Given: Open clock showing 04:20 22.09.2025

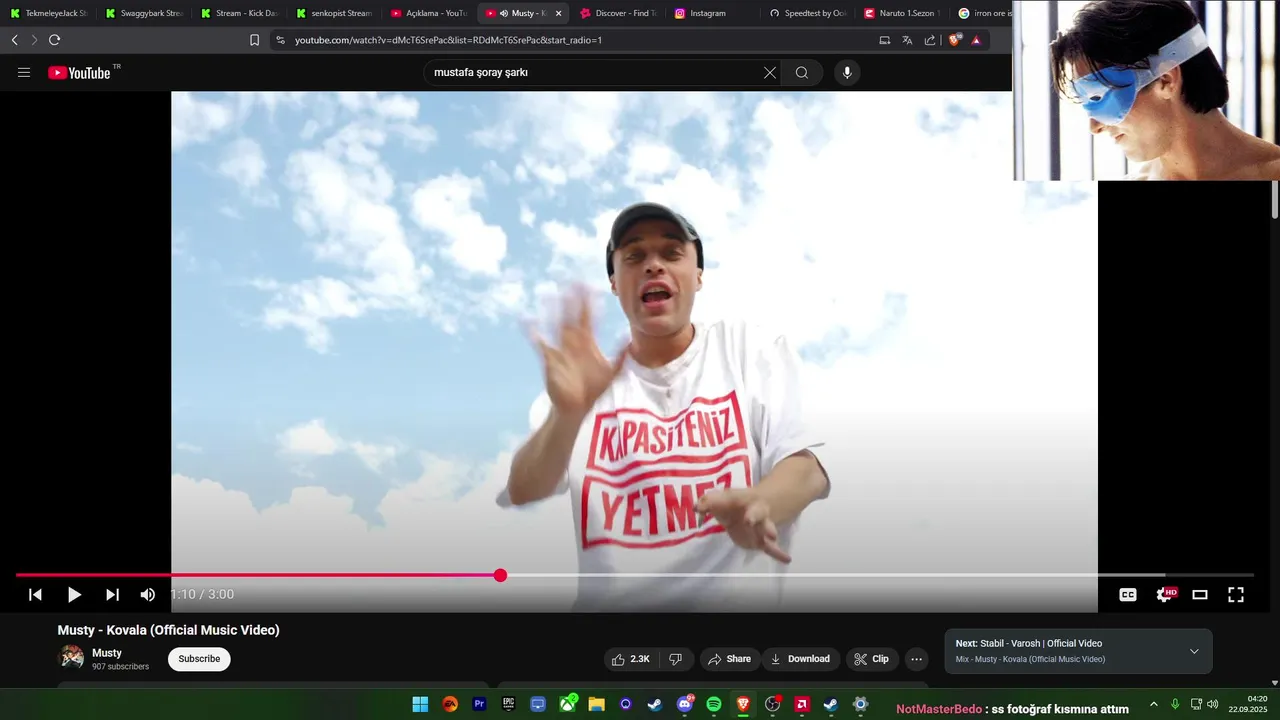Looking at the screenshot, I should (x=1250, y=704).
